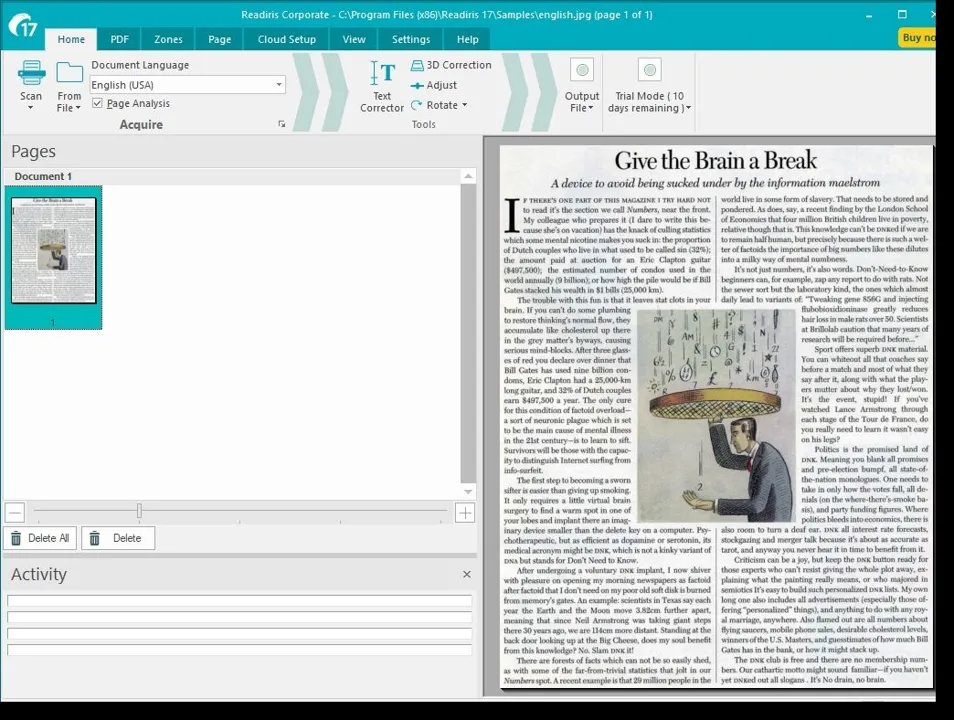This screenshot has width=954, height=720.
Task: Expand the Trial Mode days remaining dropdown
Action: click(688, 108)
